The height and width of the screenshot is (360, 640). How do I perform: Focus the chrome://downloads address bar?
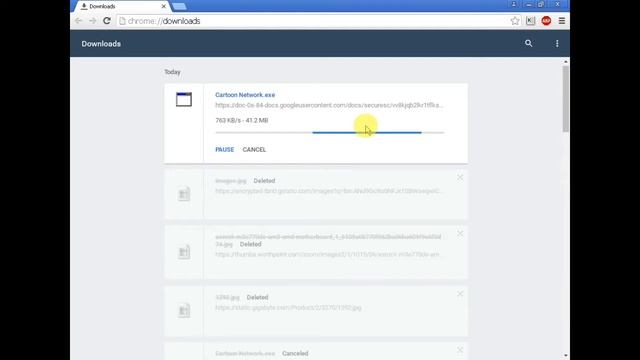312,21
